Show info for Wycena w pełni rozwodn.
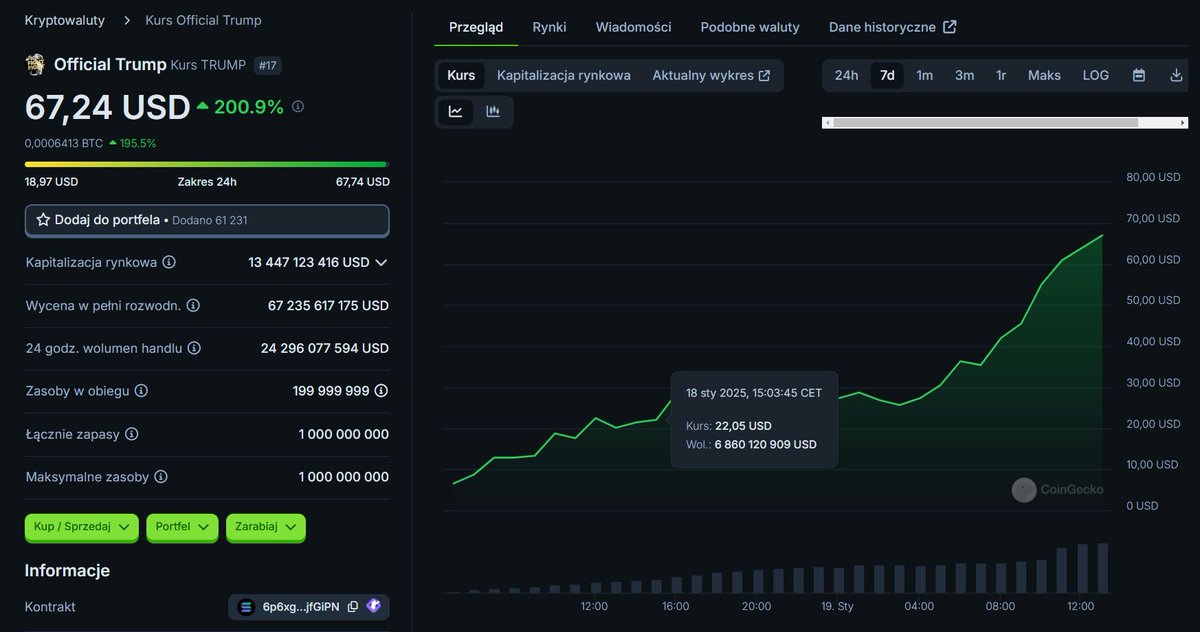This screenshot has height=632, width=1200. (x=193, y=305)
